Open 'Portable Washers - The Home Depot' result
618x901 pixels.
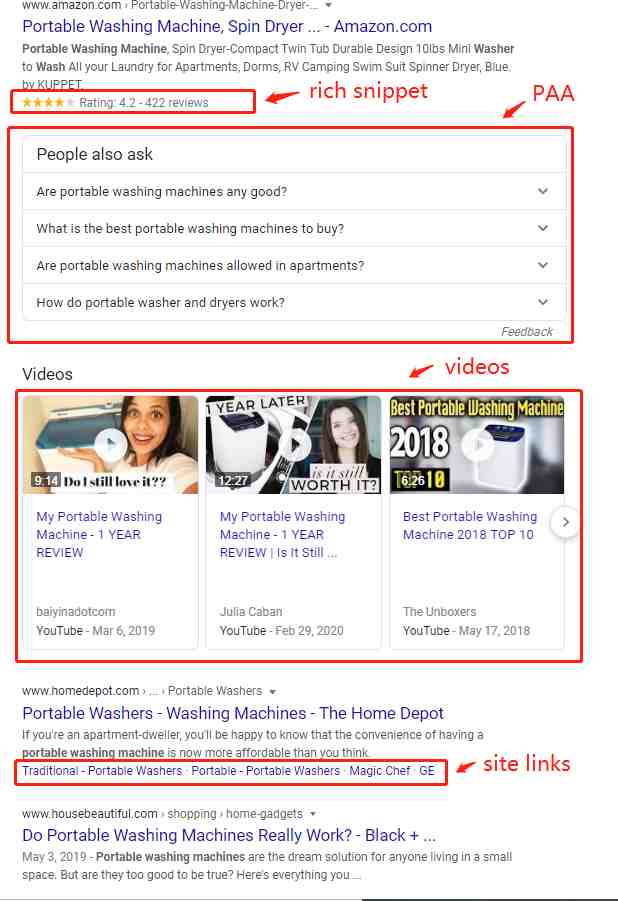click(x=233, y=713)
